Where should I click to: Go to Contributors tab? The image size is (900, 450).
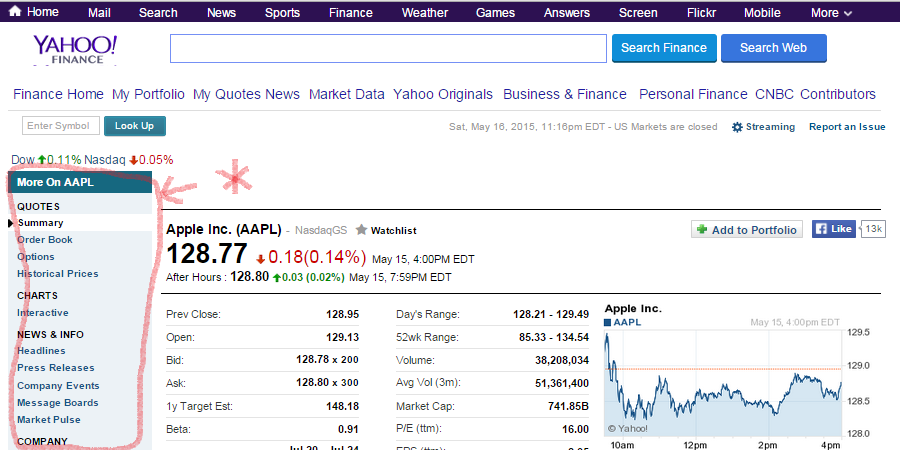pyautogui.click(x=838, y=94)
